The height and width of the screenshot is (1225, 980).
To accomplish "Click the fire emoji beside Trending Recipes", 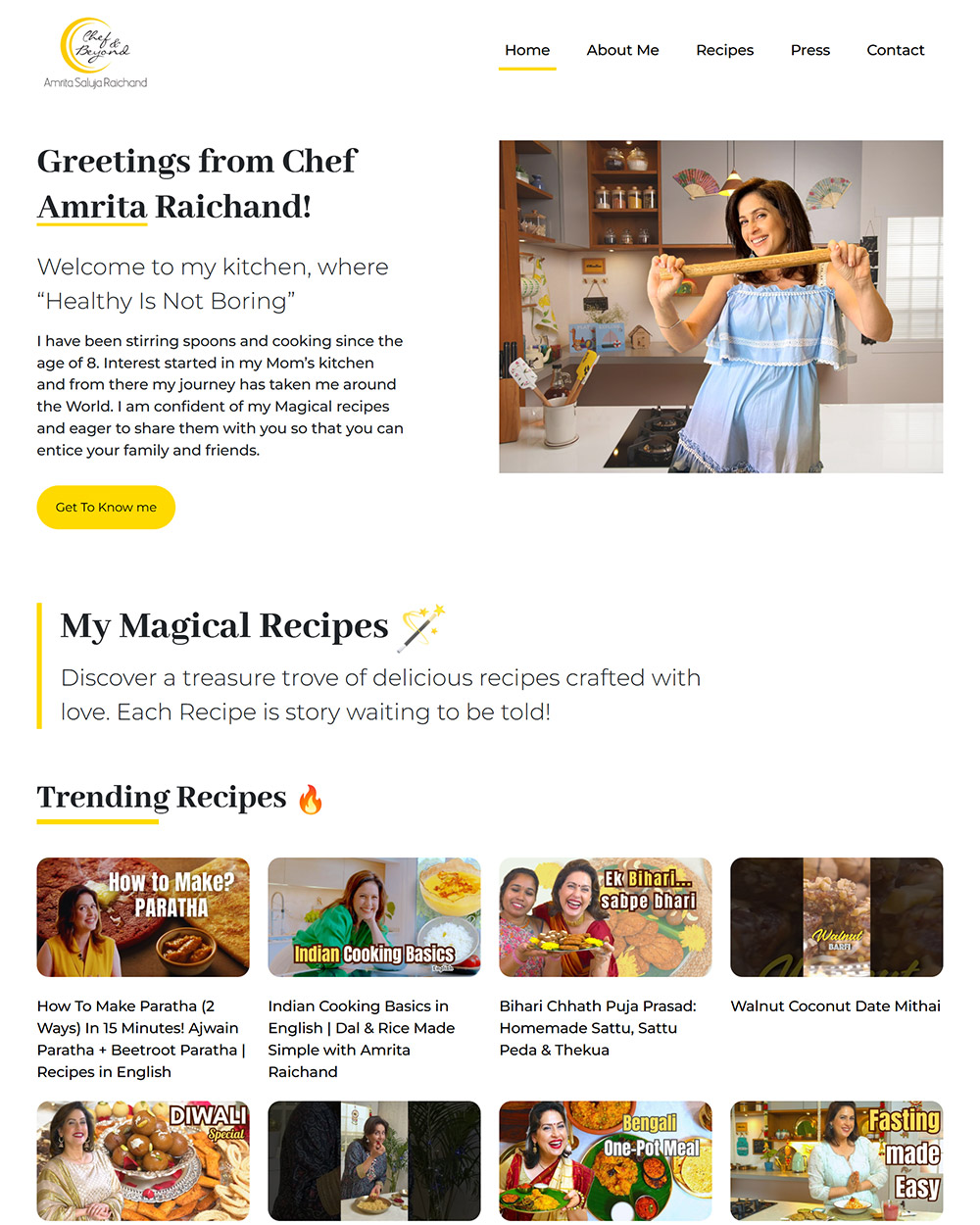I will 311,800.
